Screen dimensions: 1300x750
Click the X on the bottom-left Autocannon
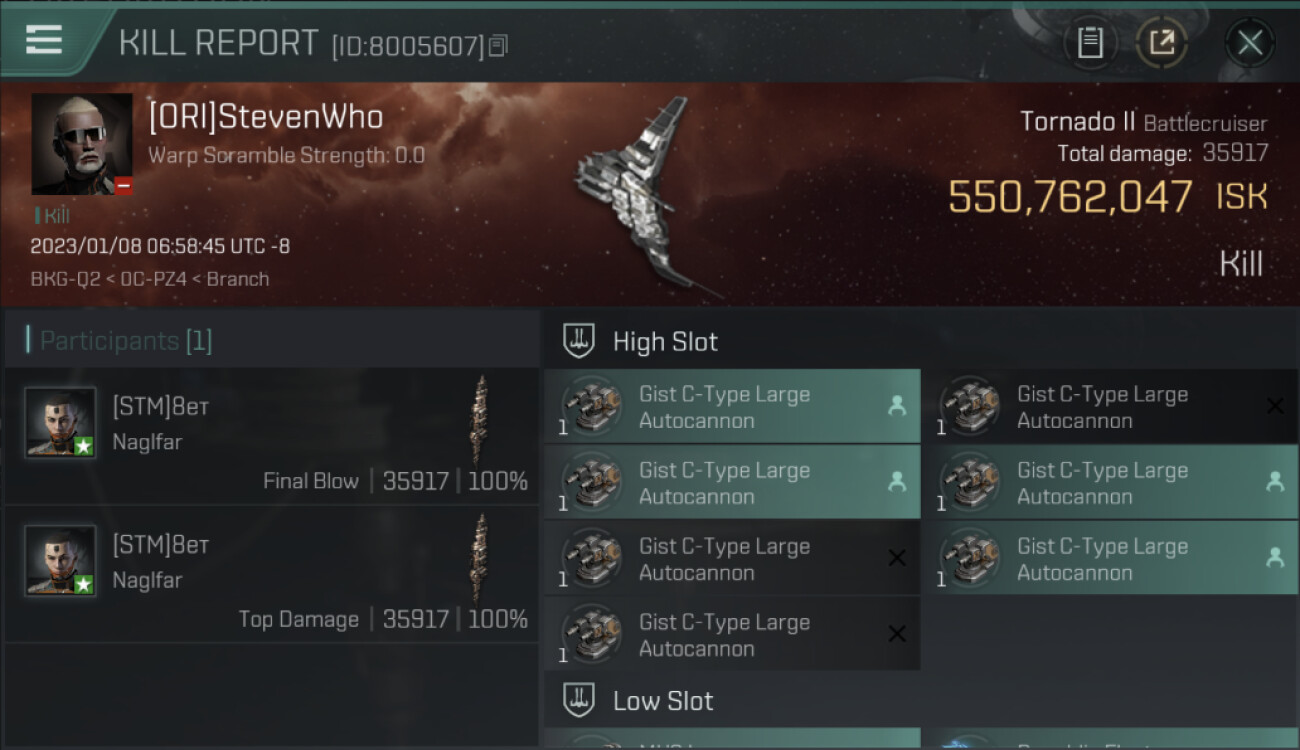coord(897,634)
